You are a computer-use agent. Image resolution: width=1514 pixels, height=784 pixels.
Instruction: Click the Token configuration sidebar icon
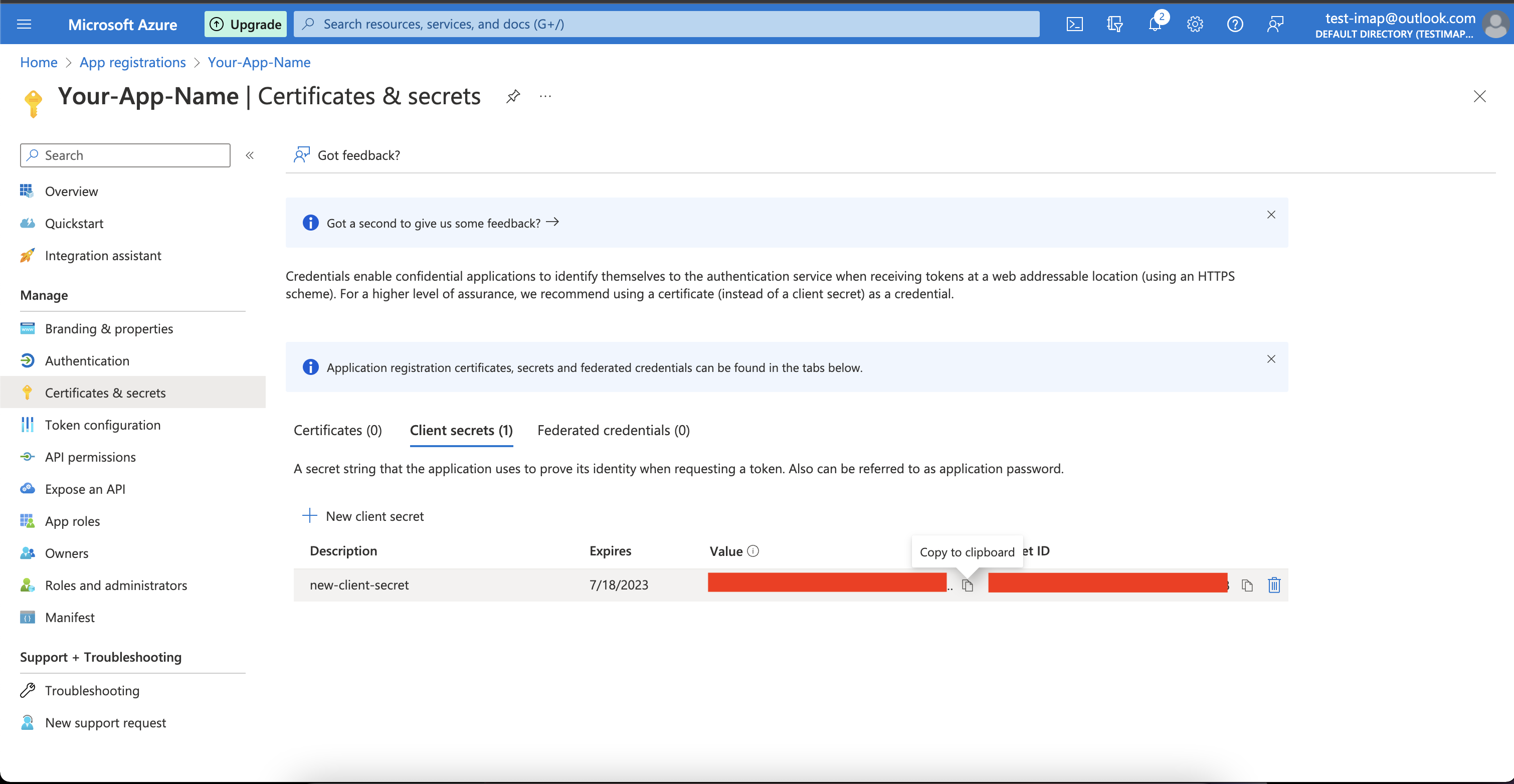click(x=27, y=424)
